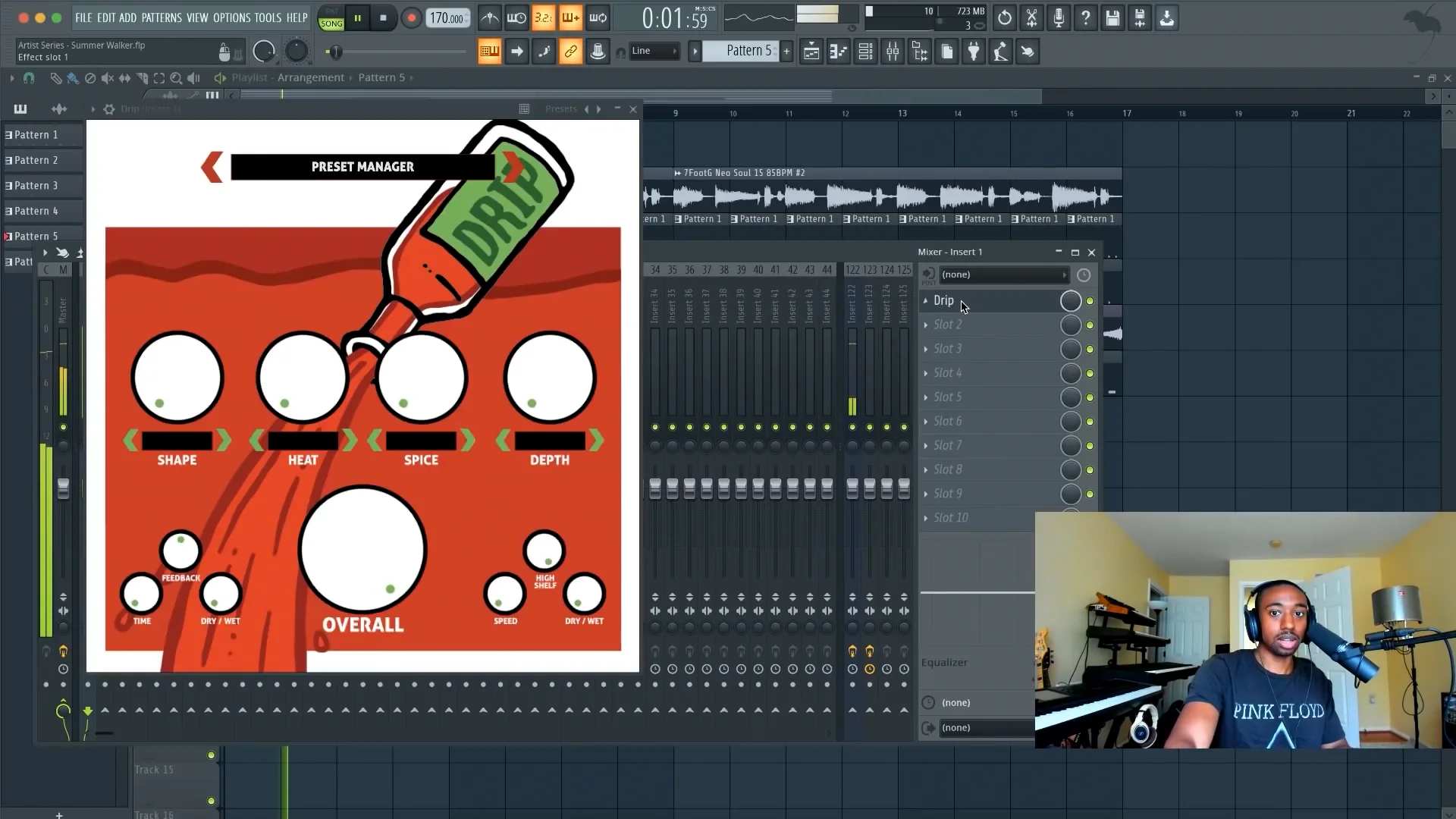1456x819 pixels.
Task: Open the channel rack icon
Action: [865, 52]
